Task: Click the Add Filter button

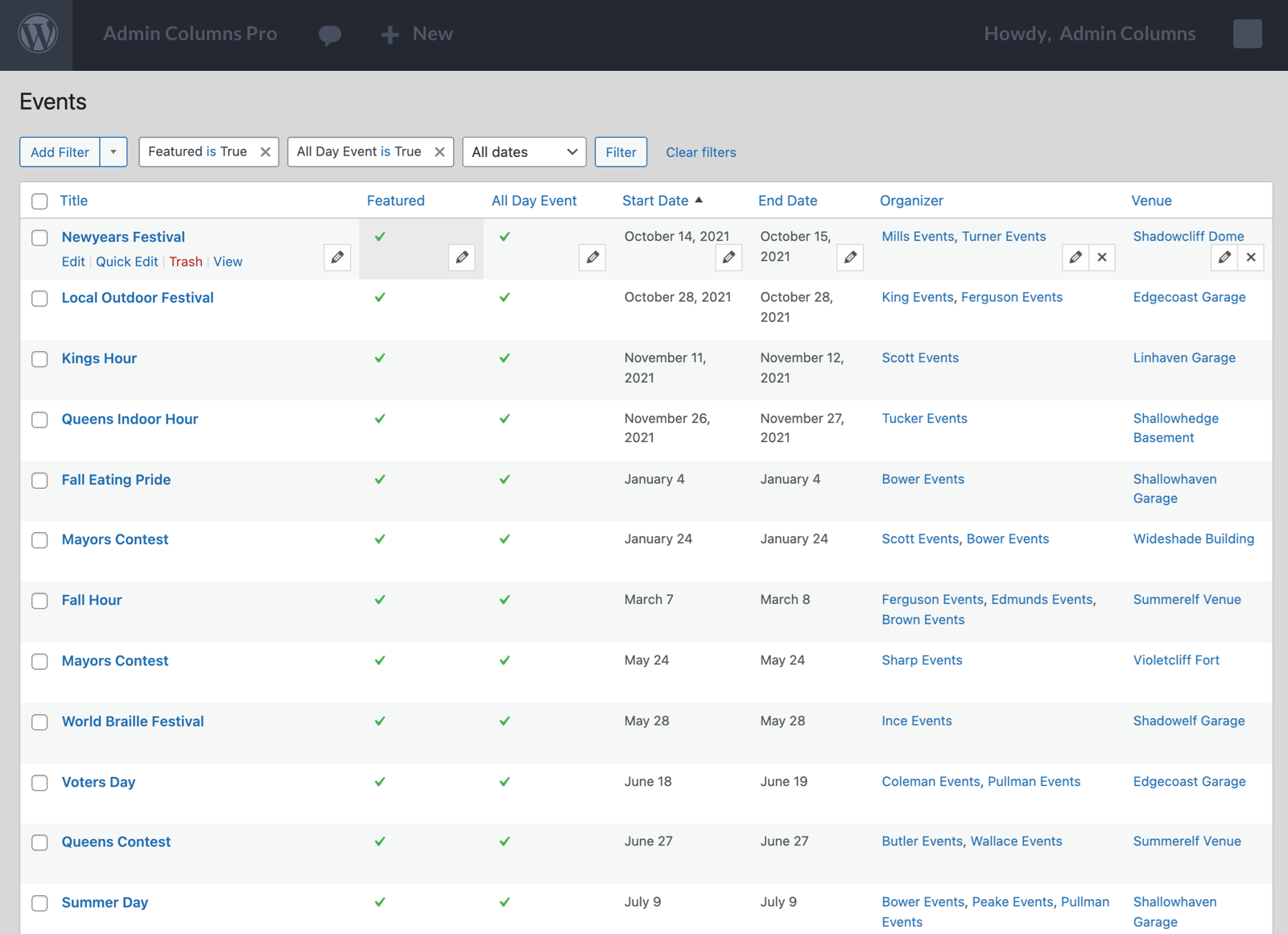Action: point(60,152)
